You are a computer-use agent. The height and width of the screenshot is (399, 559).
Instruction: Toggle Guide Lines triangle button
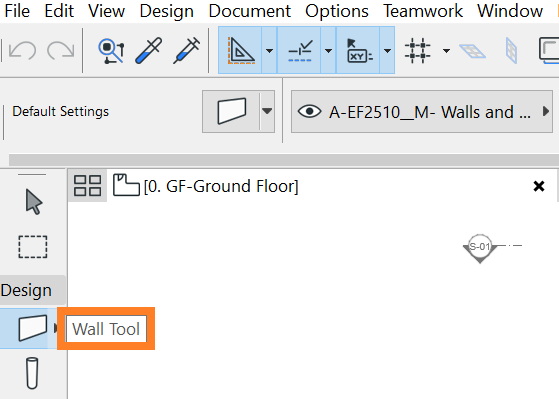(240, 50)
